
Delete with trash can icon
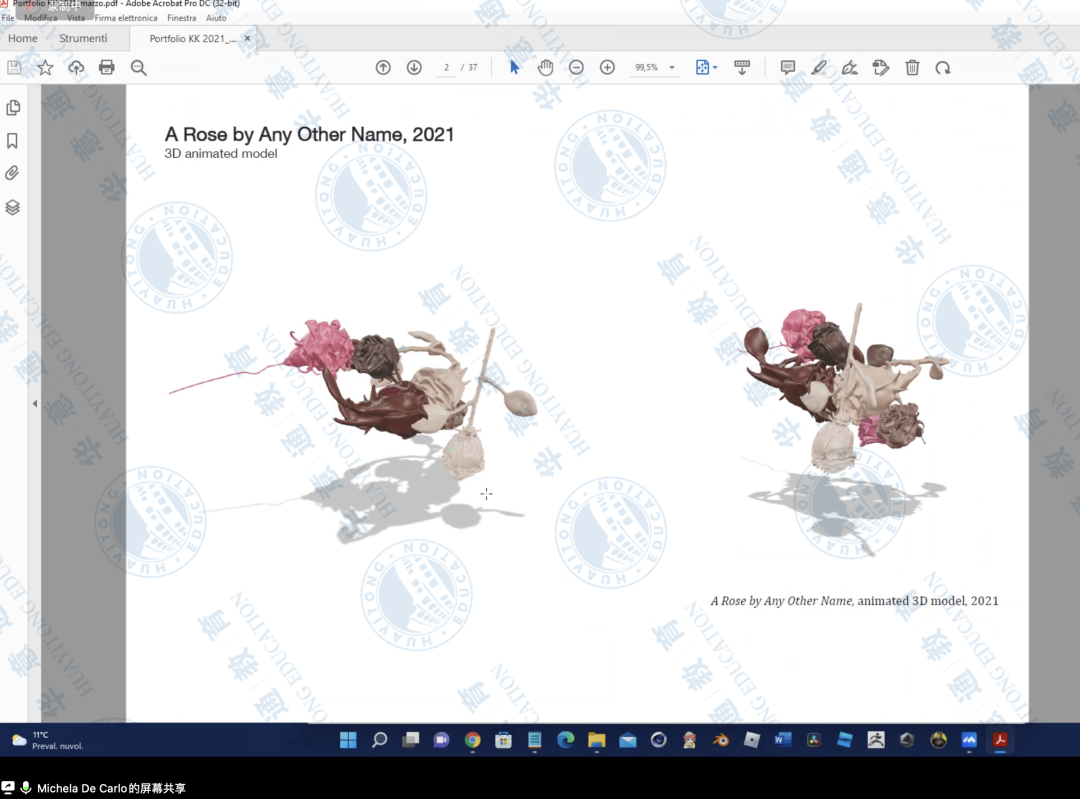click(x=912, y=68)
